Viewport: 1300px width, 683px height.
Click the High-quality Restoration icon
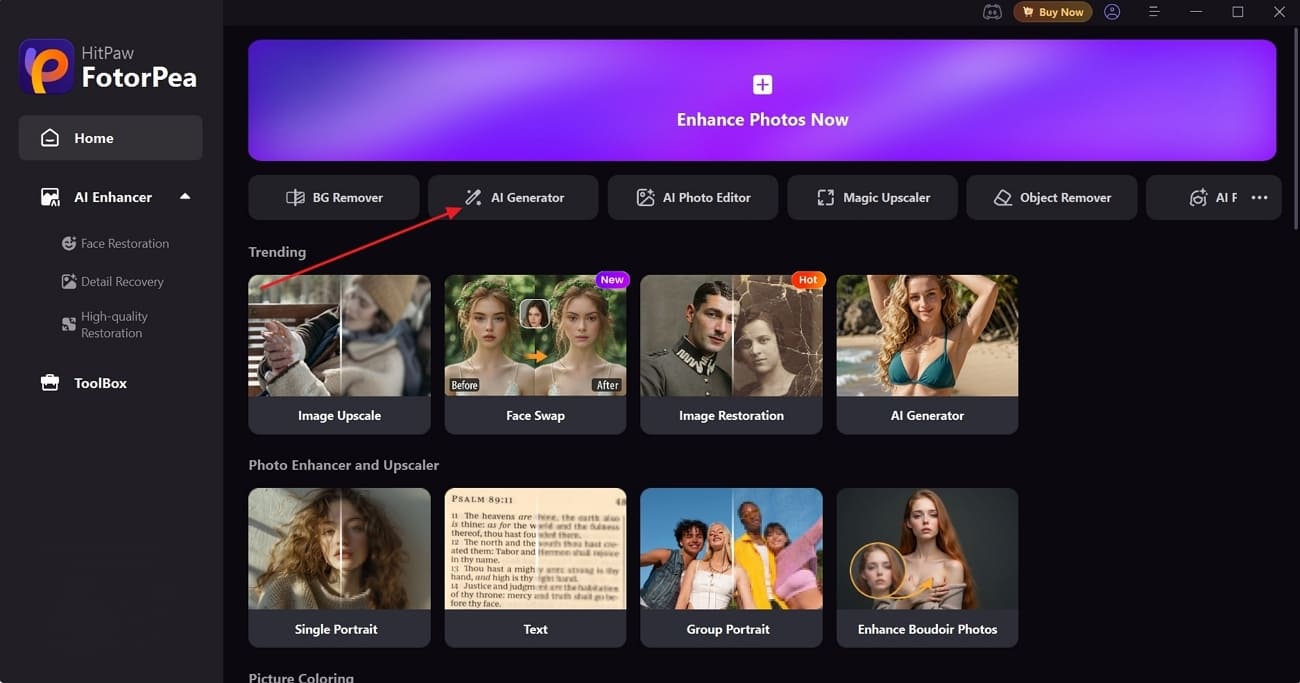tap(69, 324)
